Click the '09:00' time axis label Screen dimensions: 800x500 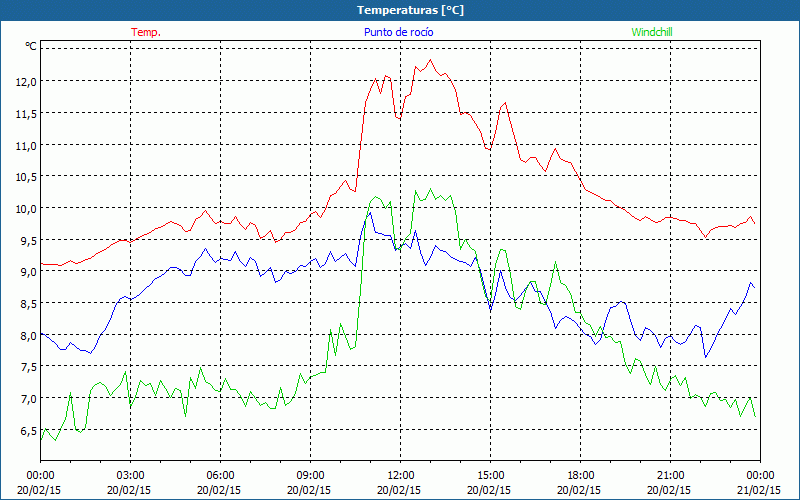coord(310,476)
